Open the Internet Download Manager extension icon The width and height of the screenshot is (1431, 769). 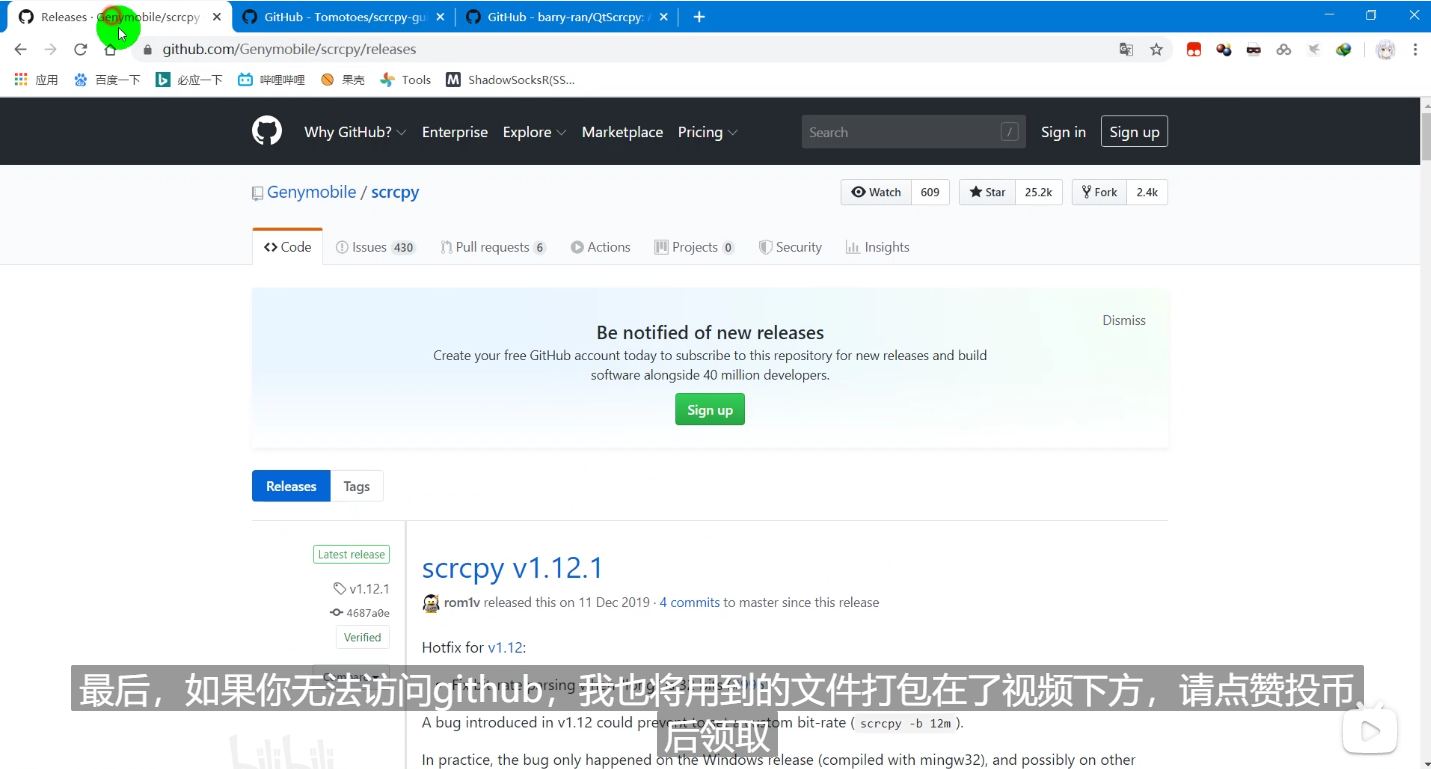pyautogui.click(x=1344, y=48)
